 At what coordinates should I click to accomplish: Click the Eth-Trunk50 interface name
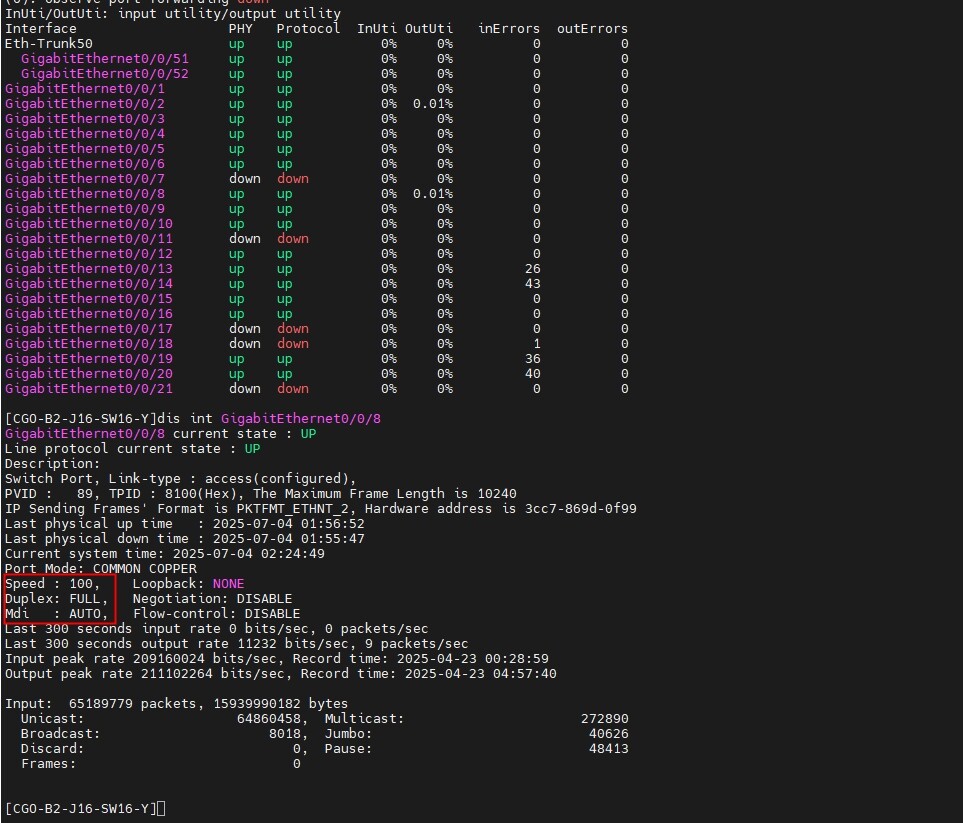click(x=49, y=44)
